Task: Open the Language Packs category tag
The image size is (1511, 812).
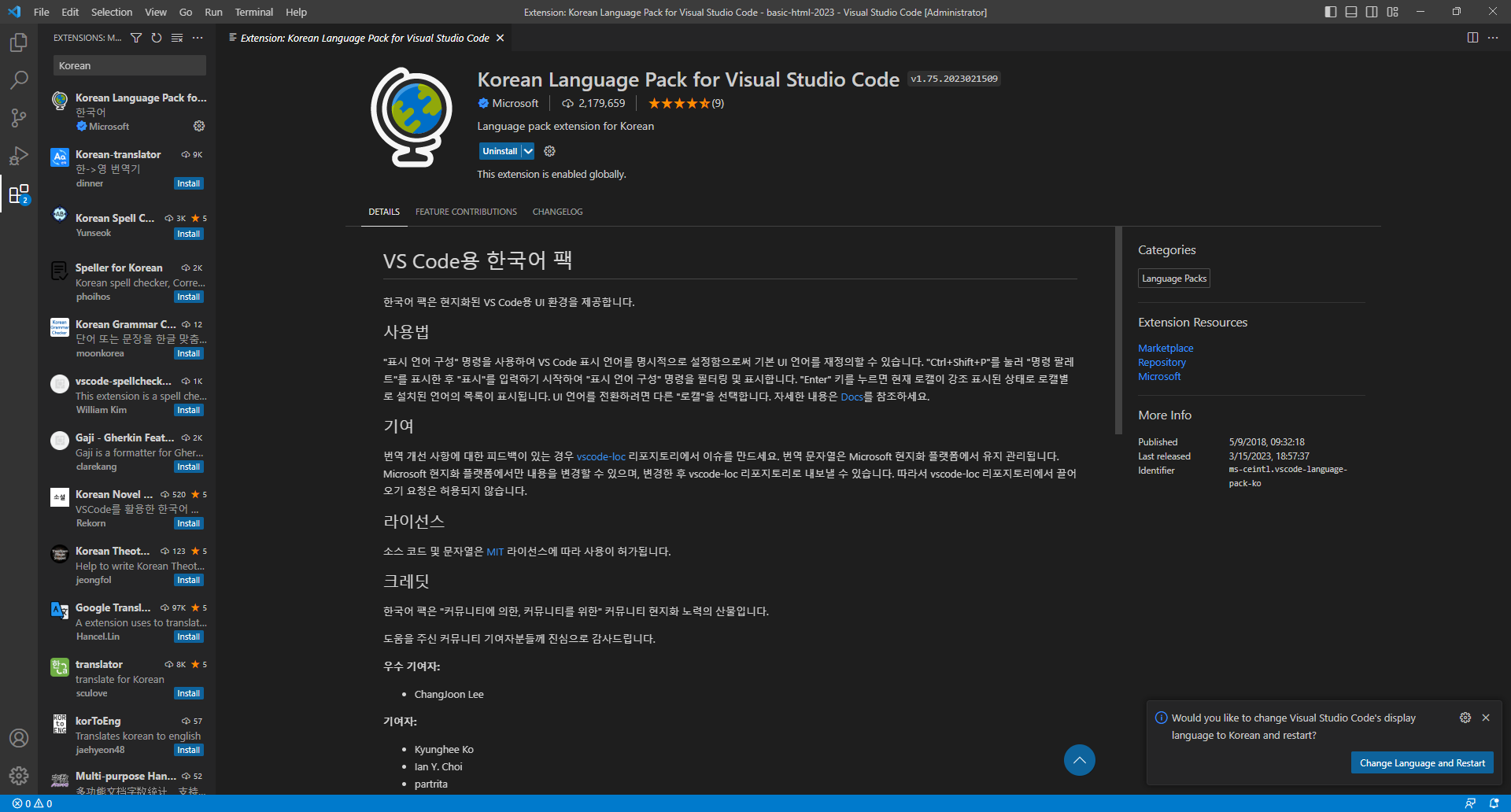Action: pyautogui.click(x=1173, y=279)
